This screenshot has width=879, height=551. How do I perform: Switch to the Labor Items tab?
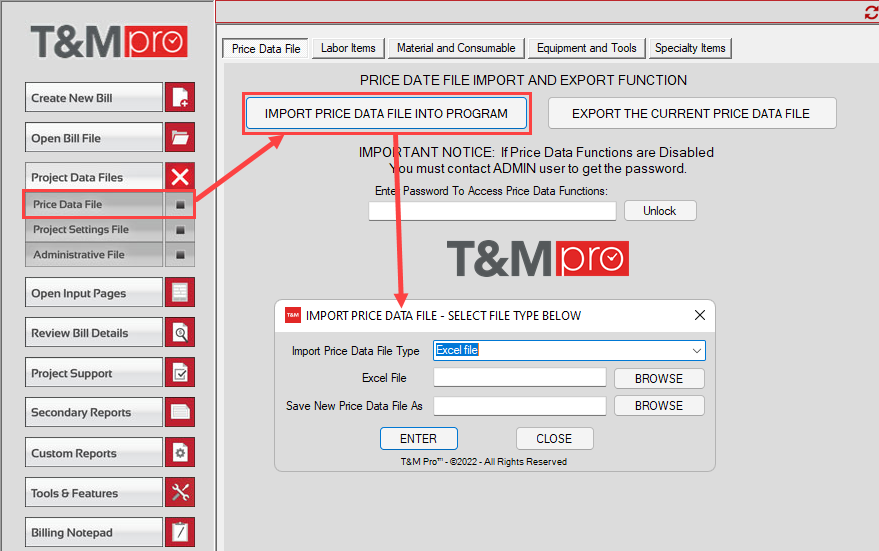[x=348, y=48]
